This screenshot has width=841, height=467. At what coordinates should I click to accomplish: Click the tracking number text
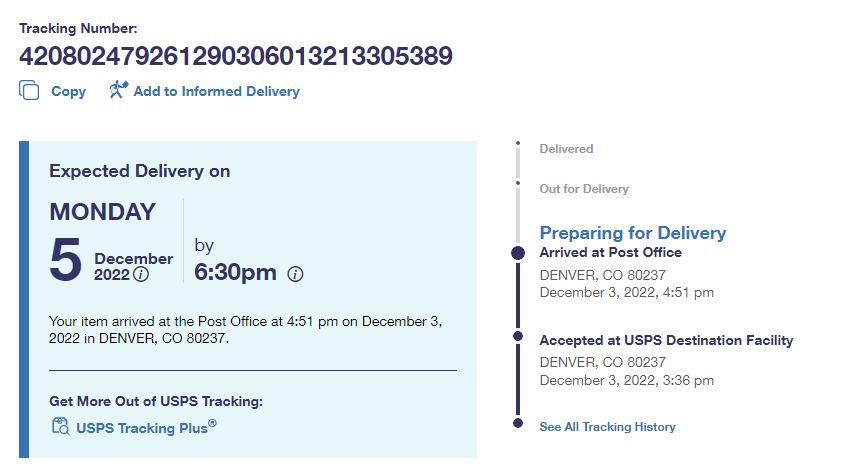pos(236,55)
